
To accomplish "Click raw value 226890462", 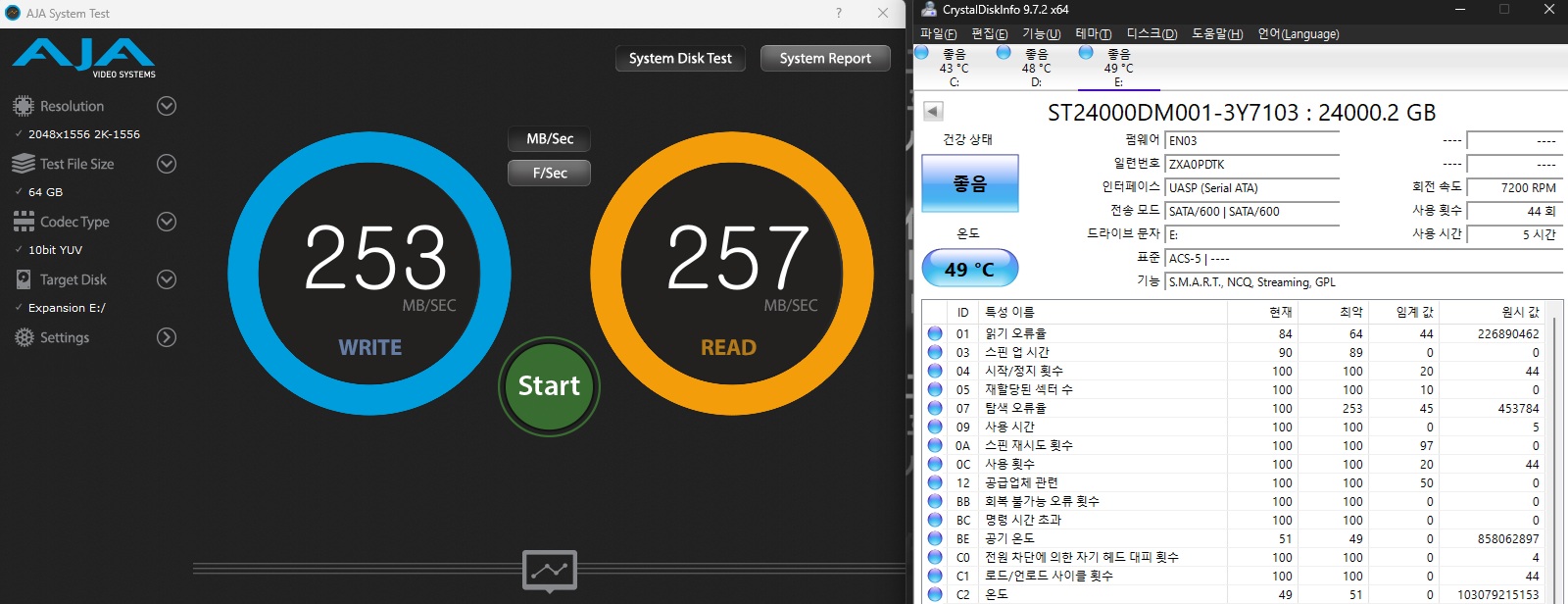I will click(x=1508, y=333).
